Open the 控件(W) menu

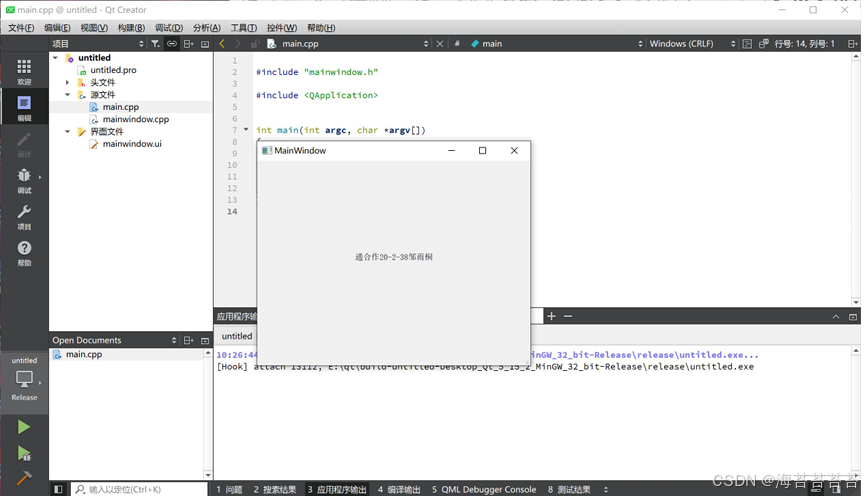click(282, 28)
